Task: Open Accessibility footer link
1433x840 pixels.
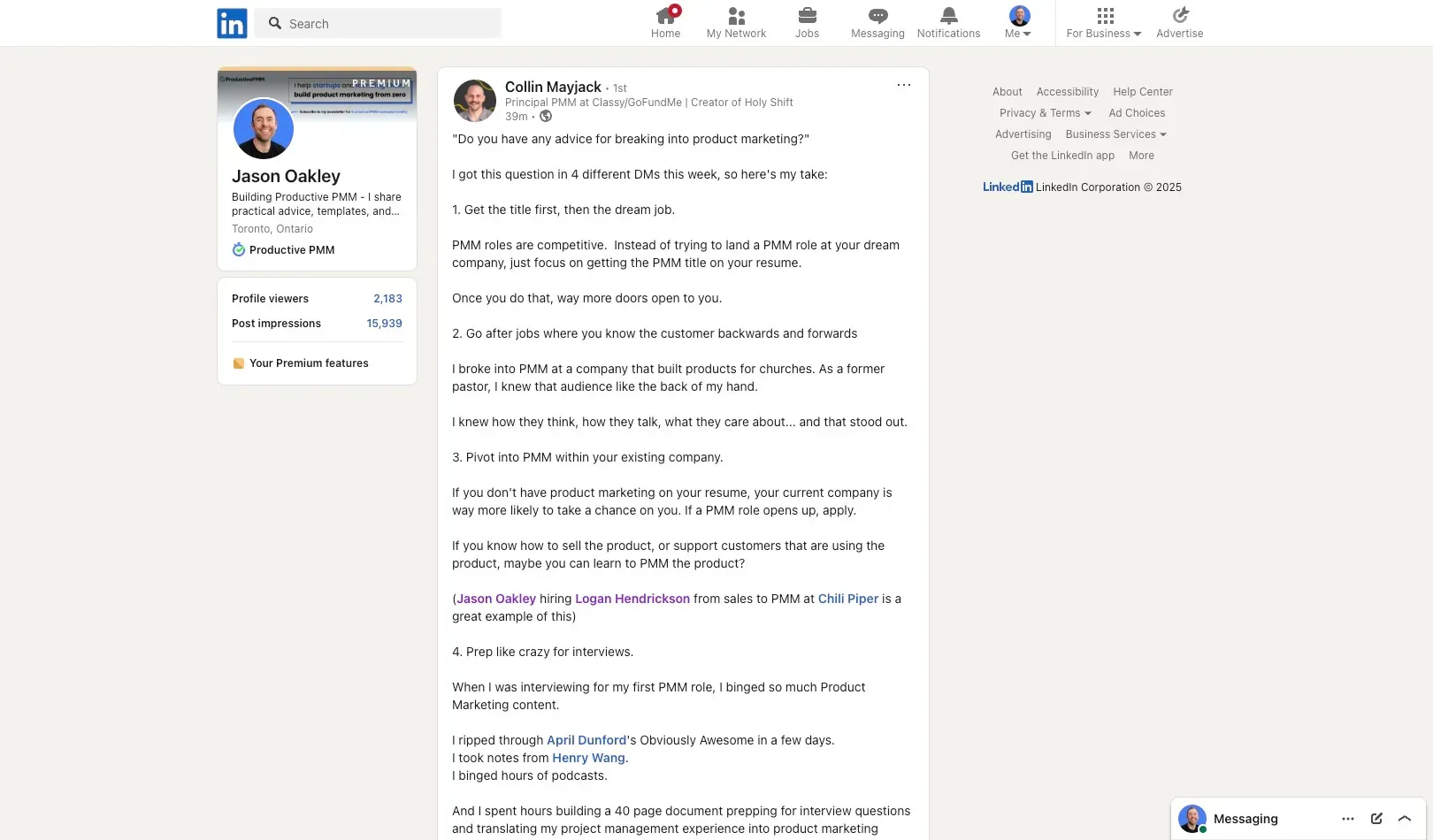Action: point(1068,92)
